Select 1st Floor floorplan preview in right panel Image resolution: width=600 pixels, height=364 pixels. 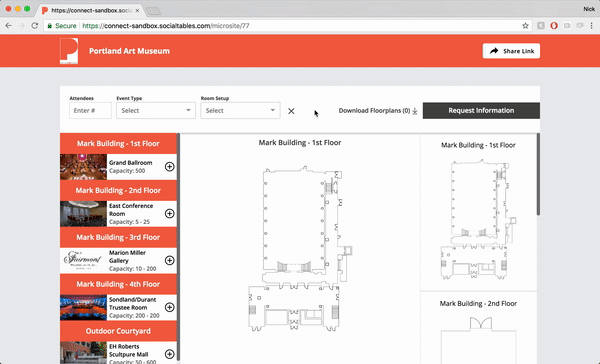click(x=478, y=219)
